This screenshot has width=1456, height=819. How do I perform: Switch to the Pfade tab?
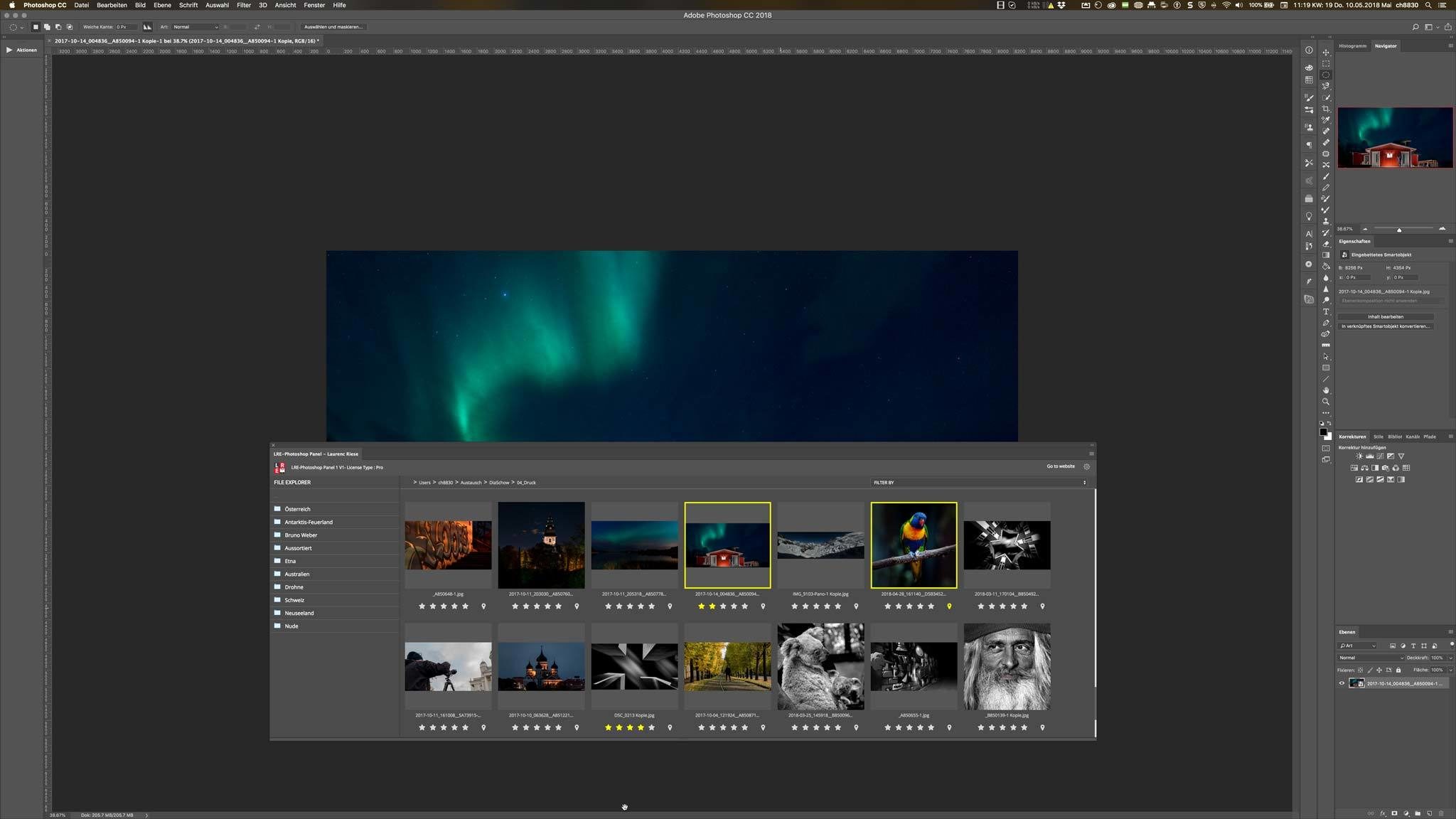click(1430, 437)
